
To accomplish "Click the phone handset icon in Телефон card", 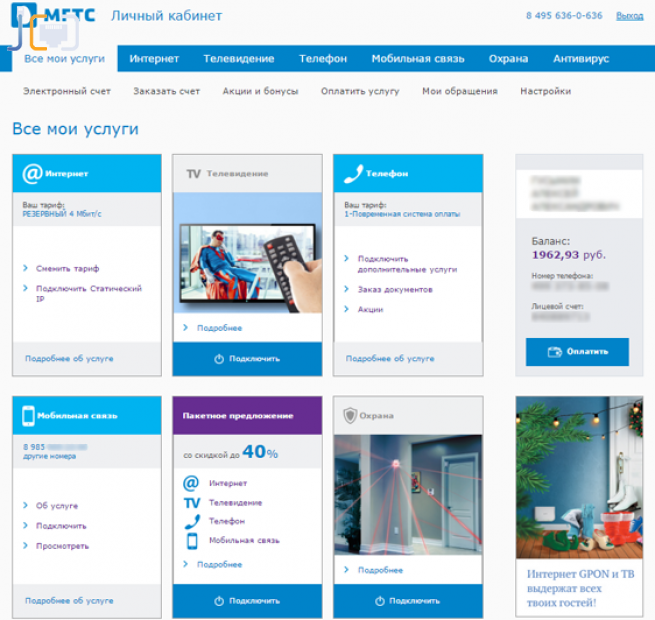I will [x=352, y=173].
